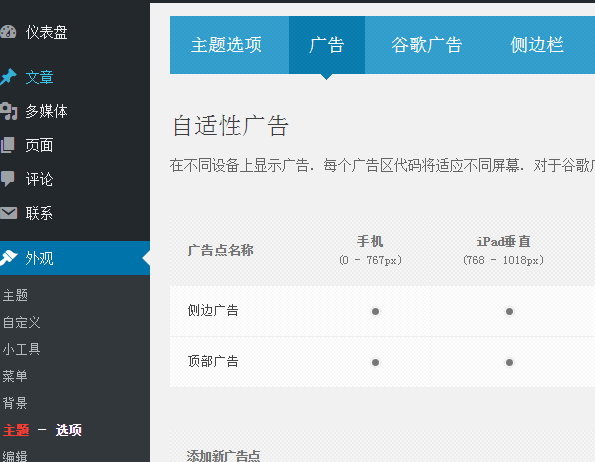Screen dimensions: 595x462
Task: Click the 侧边广告 dot under 手机 column
Action: click(375, 311)
